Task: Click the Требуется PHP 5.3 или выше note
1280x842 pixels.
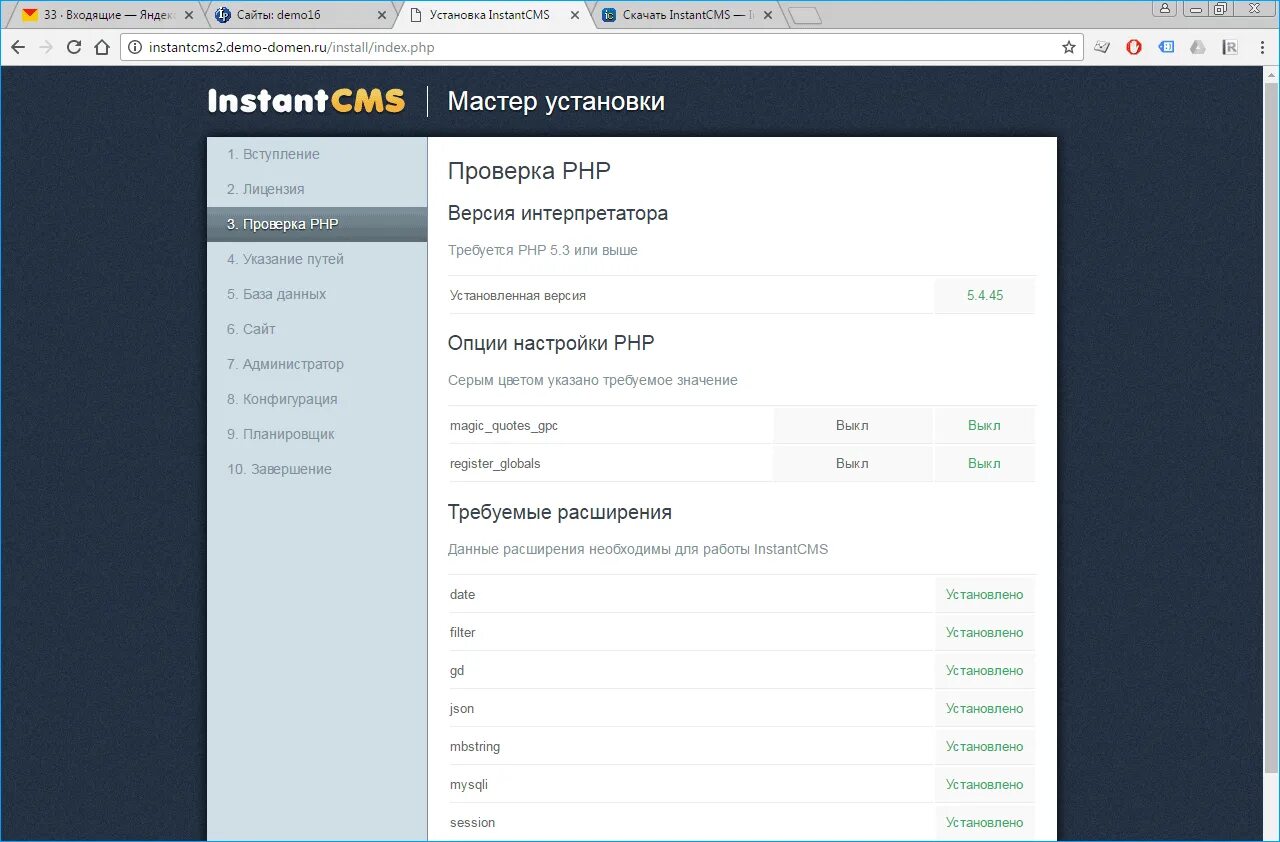Action: point(543,250)
